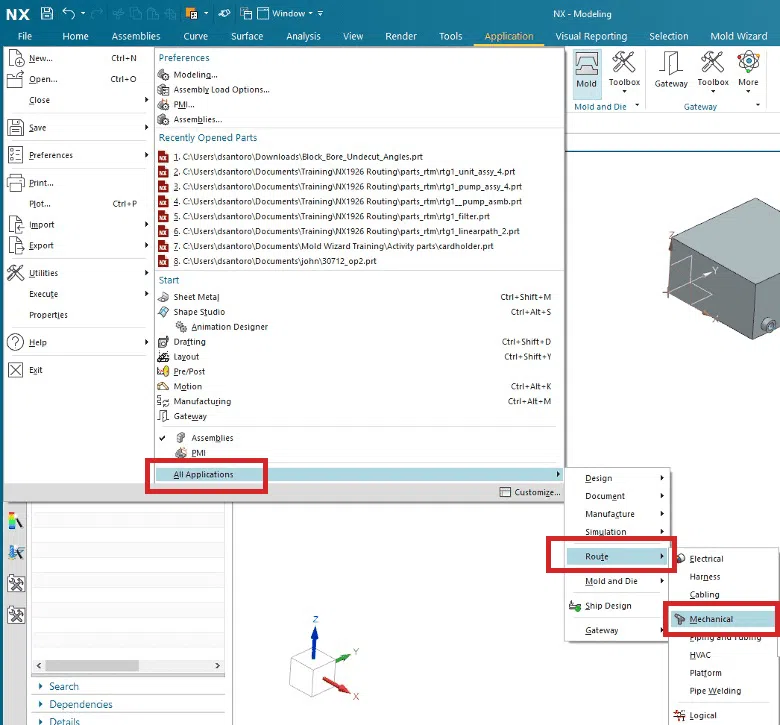The width and height of the screenshot is (780, 725).
Task: Expand the Save submenu arrow
Action: point(146,127)
